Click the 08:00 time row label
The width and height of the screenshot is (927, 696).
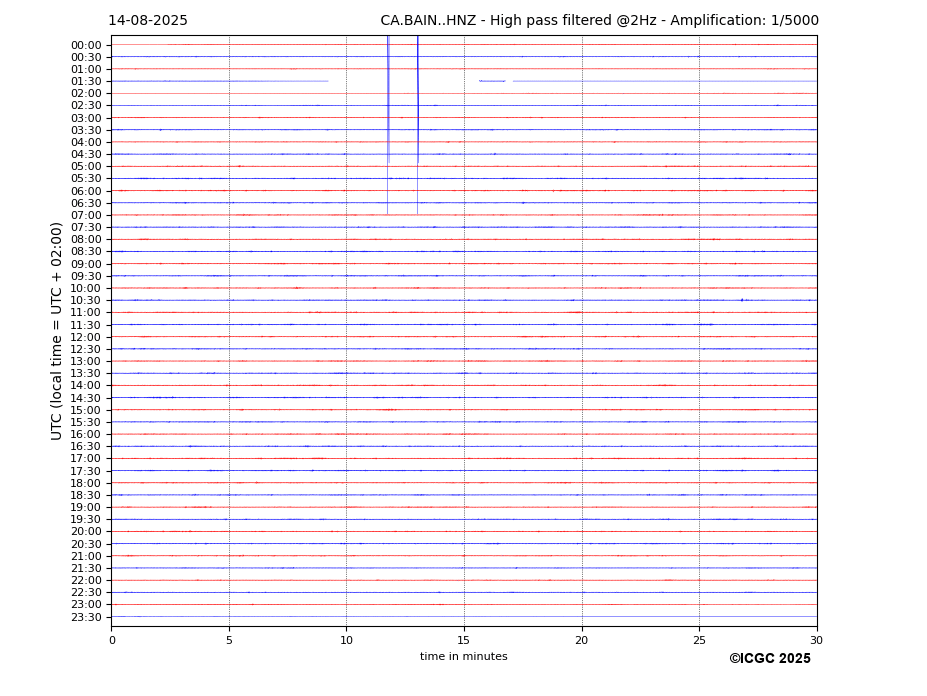point(86,240)
